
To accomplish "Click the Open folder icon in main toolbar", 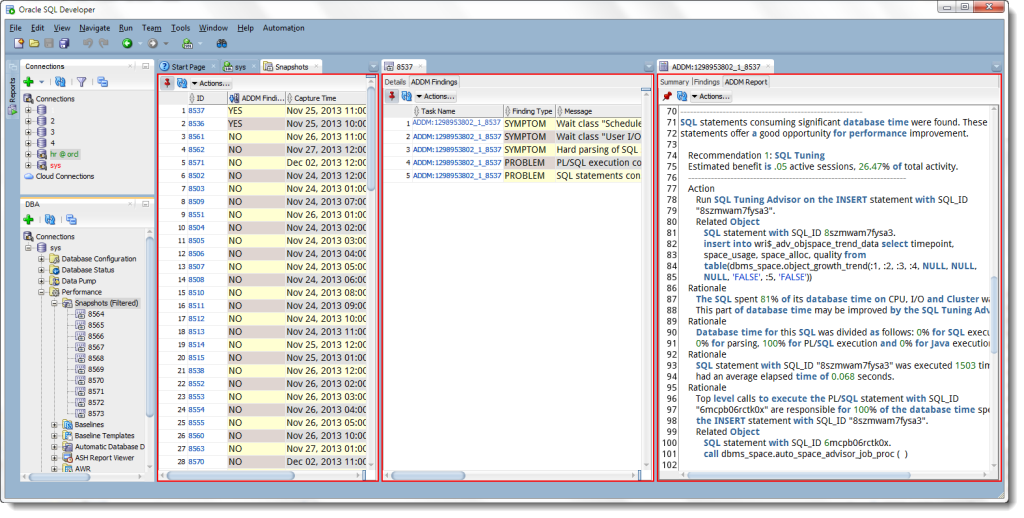I will click(34, 43).
